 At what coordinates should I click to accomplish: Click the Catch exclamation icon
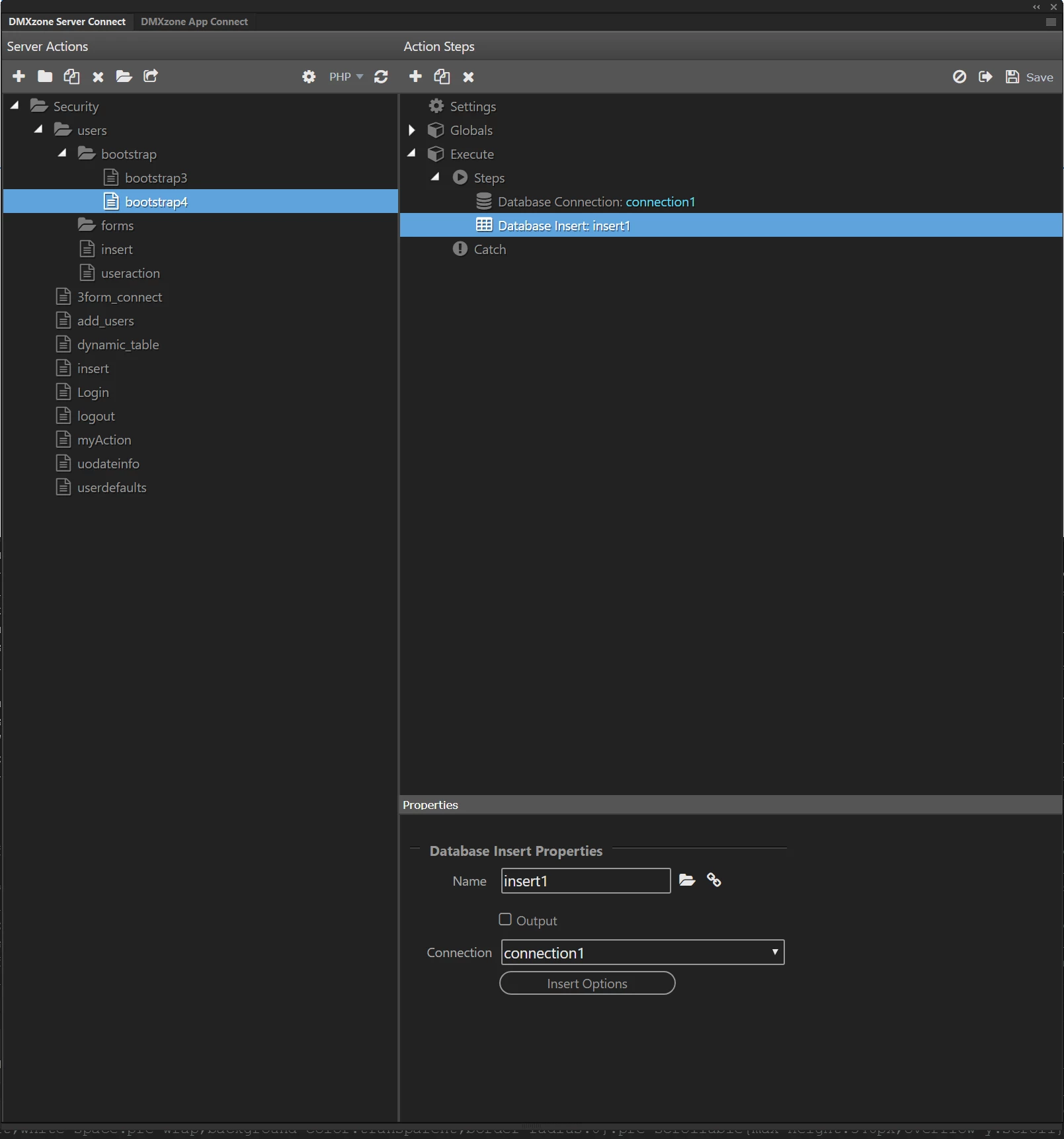(460, 249)
